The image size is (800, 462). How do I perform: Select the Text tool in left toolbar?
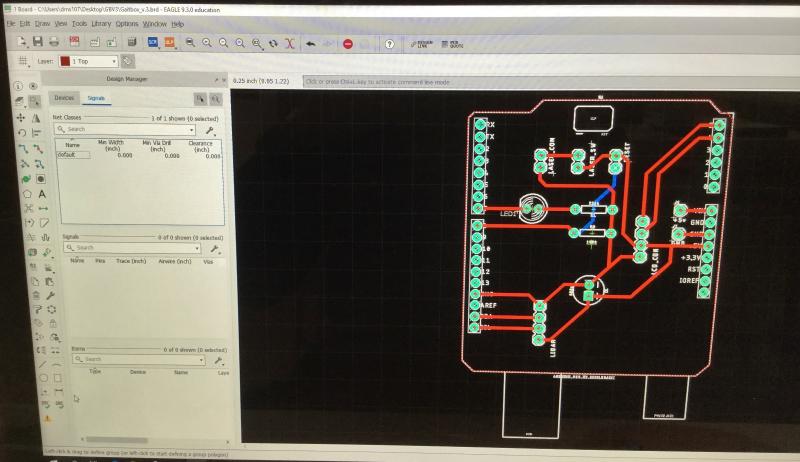click(42, 194)
